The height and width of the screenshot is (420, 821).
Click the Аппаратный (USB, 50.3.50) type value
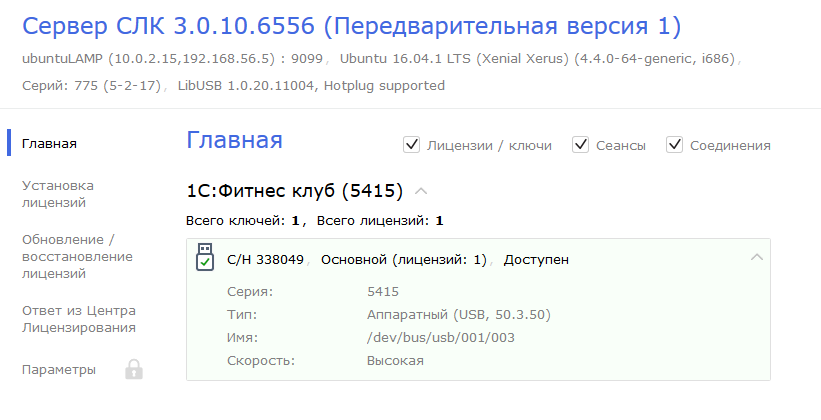click(458, 315)
